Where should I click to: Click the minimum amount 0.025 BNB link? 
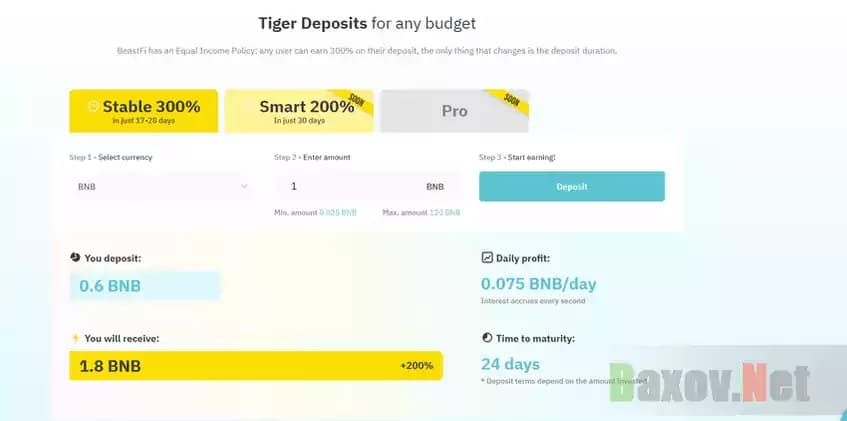coord(337,212)
